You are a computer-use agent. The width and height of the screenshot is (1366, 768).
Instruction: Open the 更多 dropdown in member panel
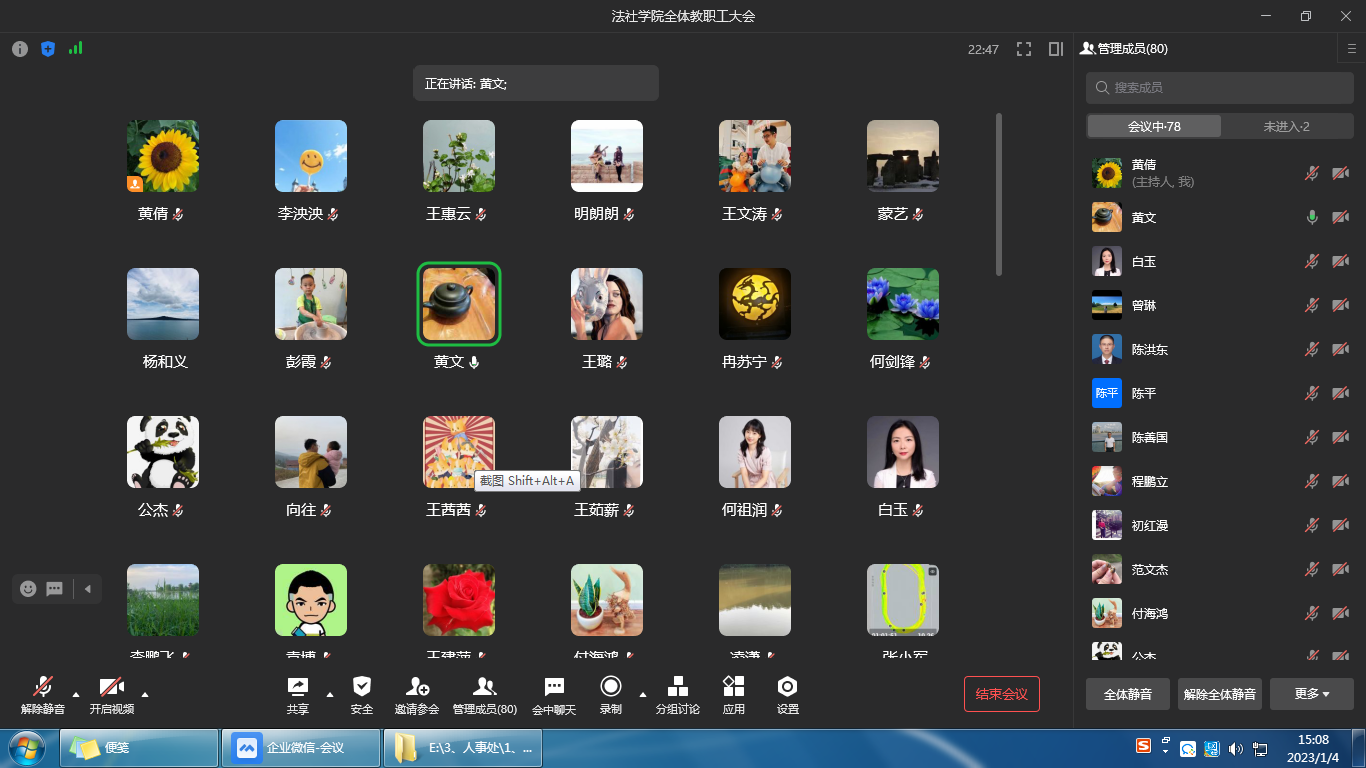[x=1311, y=693]
